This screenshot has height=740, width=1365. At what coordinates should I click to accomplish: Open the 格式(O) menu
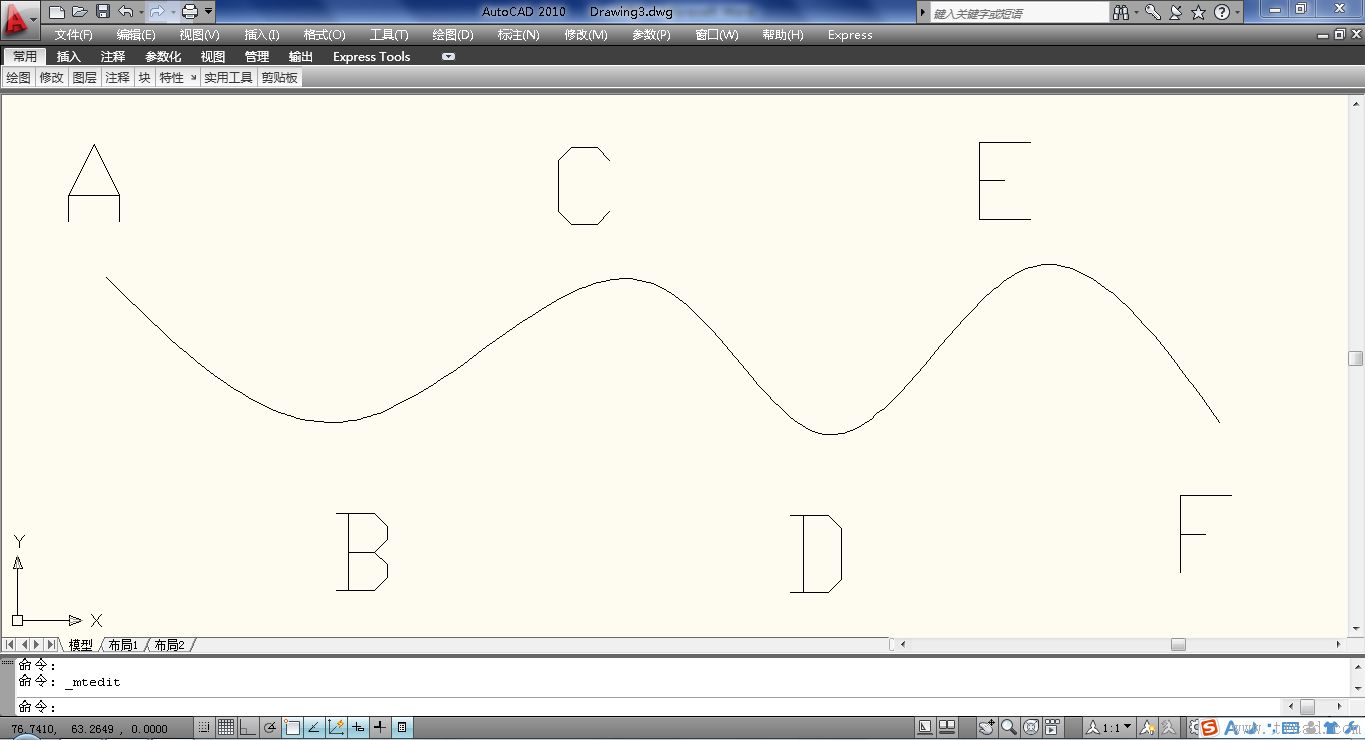(x=324, y=35)
